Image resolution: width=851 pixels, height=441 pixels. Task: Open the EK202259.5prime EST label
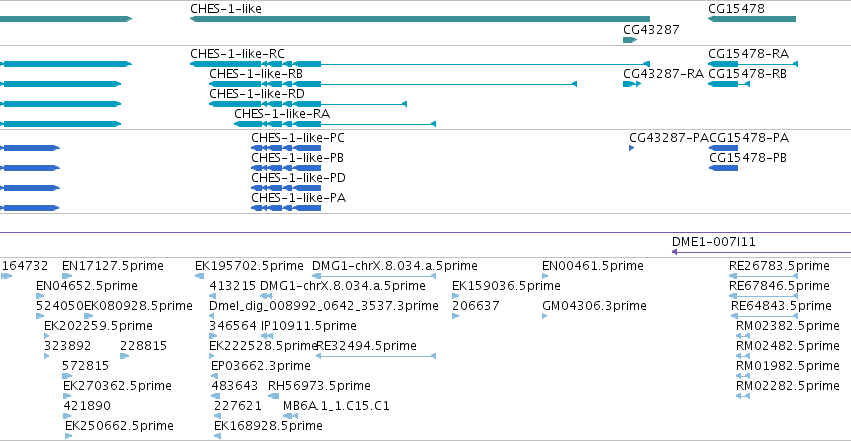coord(98,326)
